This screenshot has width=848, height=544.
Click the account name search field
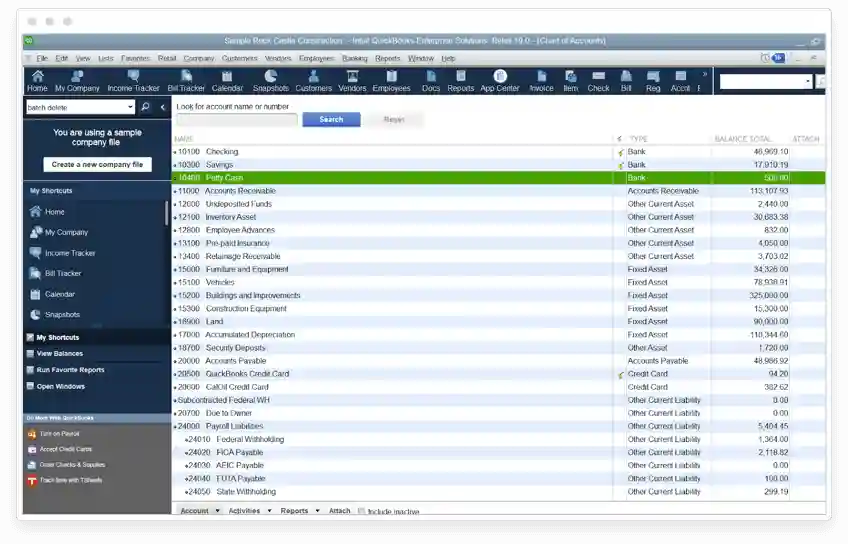(237, 119)
